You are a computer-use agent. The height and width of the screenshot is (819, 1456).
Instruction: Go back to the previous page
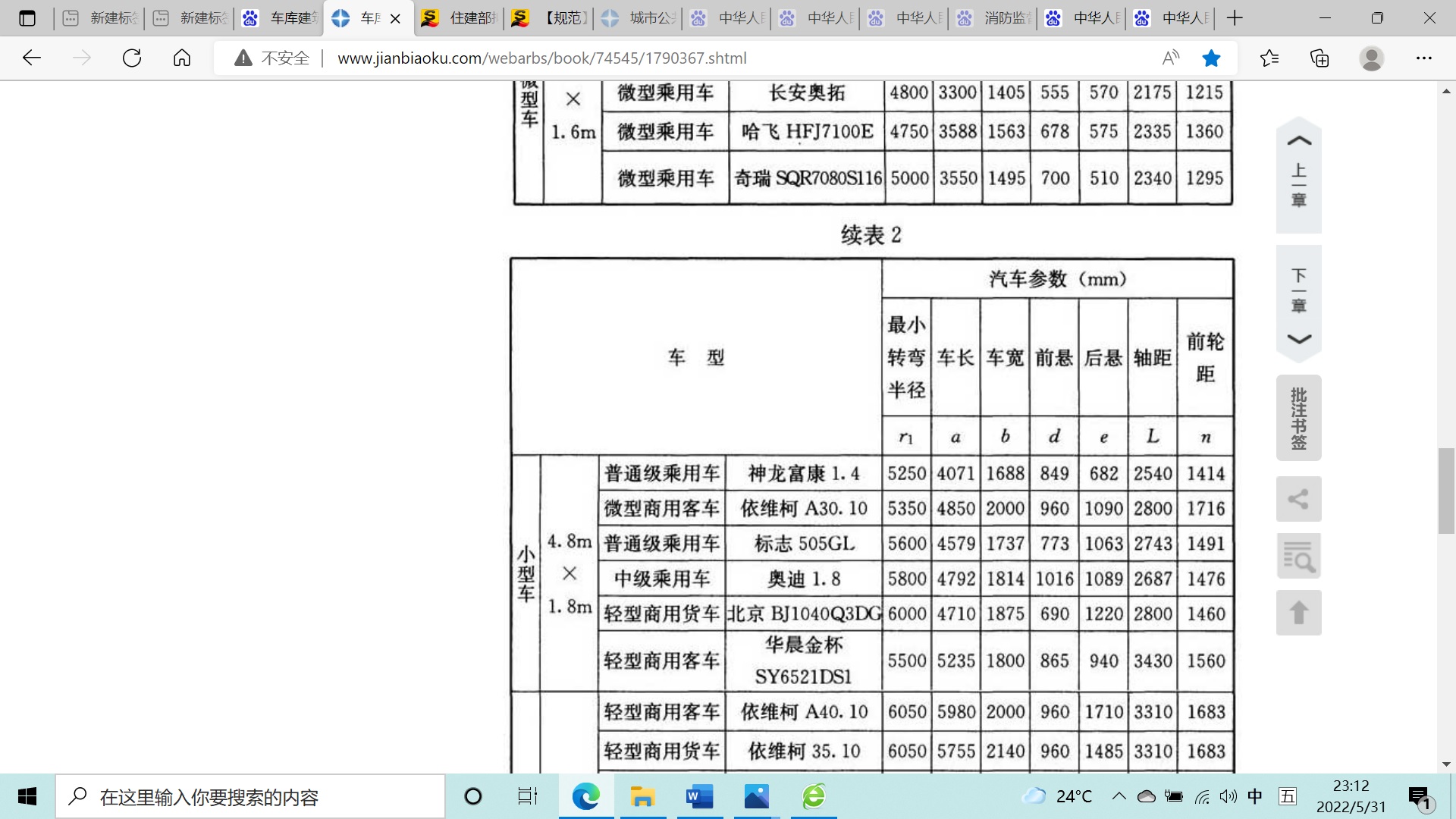[x=32, y=58]
